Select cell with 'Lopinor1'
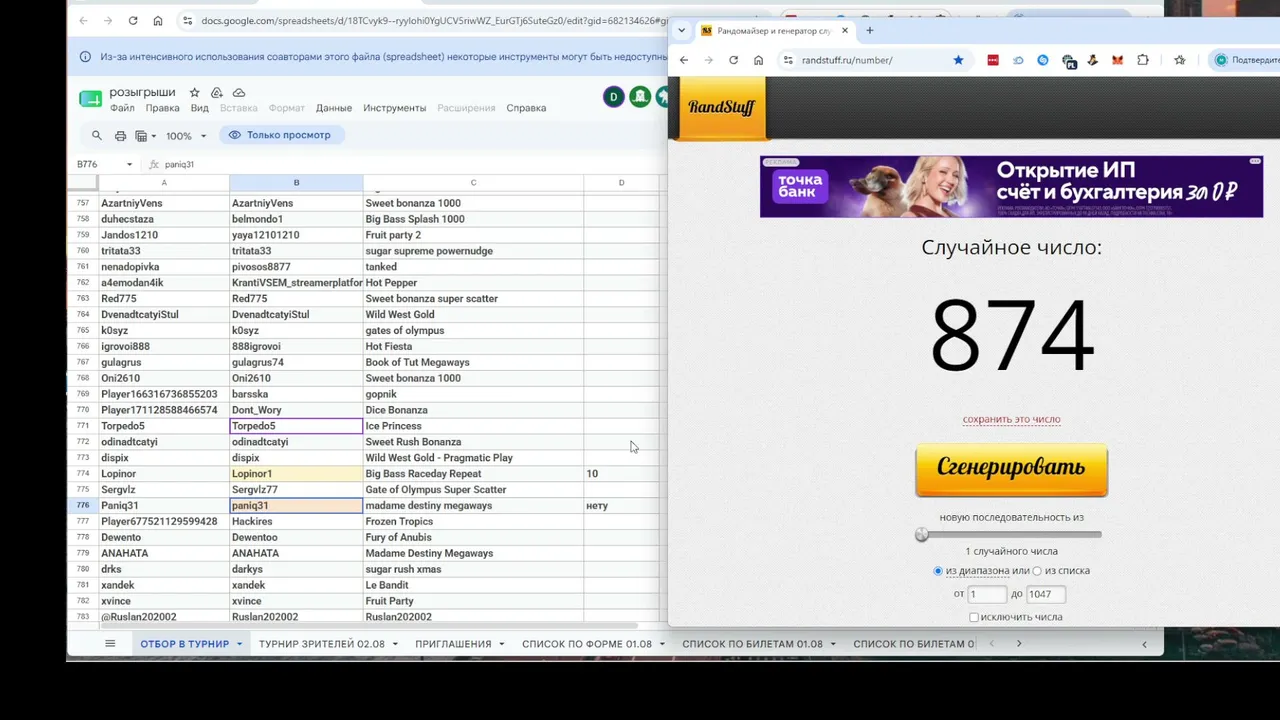The image size is (1280, 720). coord(296,474)
